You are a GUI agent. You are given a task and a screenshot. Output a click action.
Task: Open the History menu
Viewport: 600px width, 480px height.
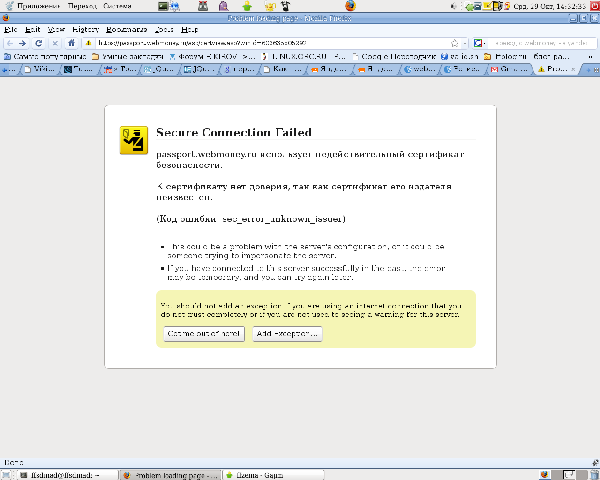(x=85, y=30)
